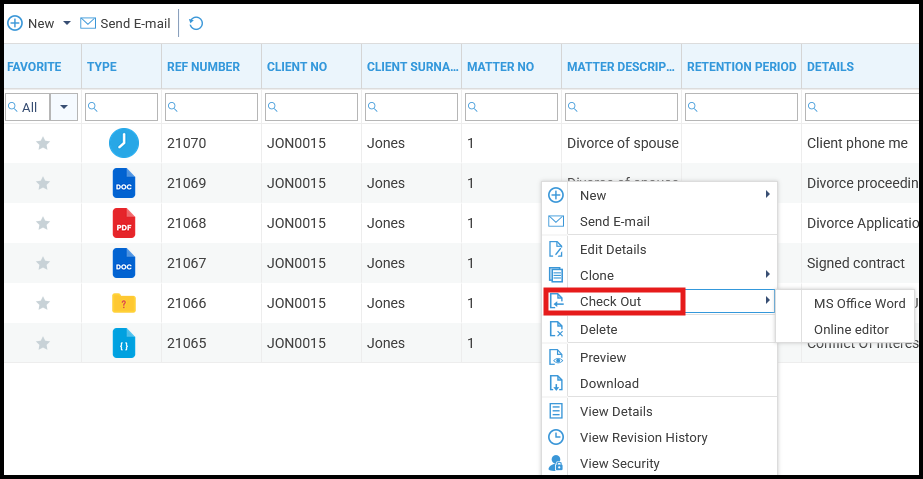
Task: Sort by the REF NUMBER column header
Action: (203, 67)
